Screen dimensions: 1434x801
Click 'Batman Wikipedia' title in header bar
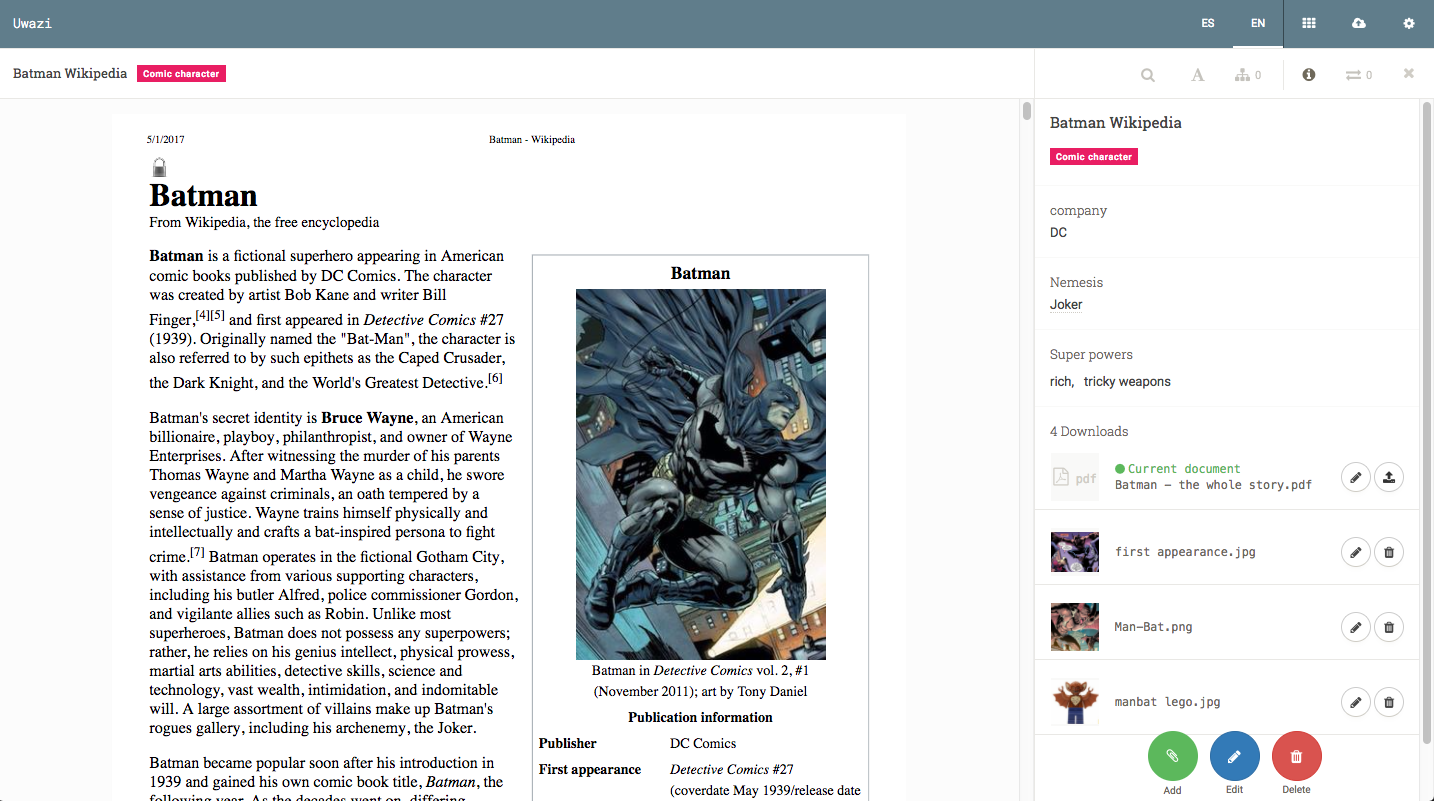coord(70,74)
